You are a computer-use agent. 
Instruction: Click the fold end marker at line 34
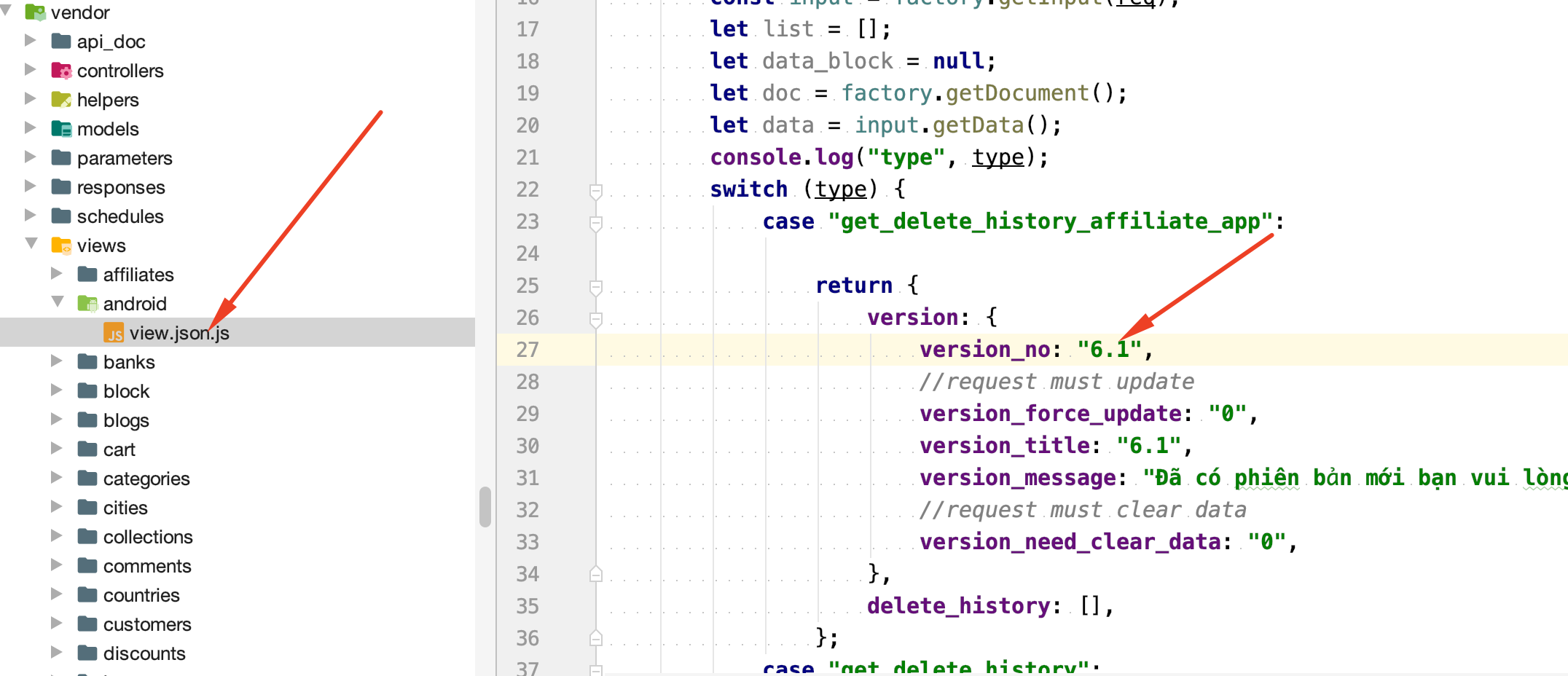[x=596, y=574]
